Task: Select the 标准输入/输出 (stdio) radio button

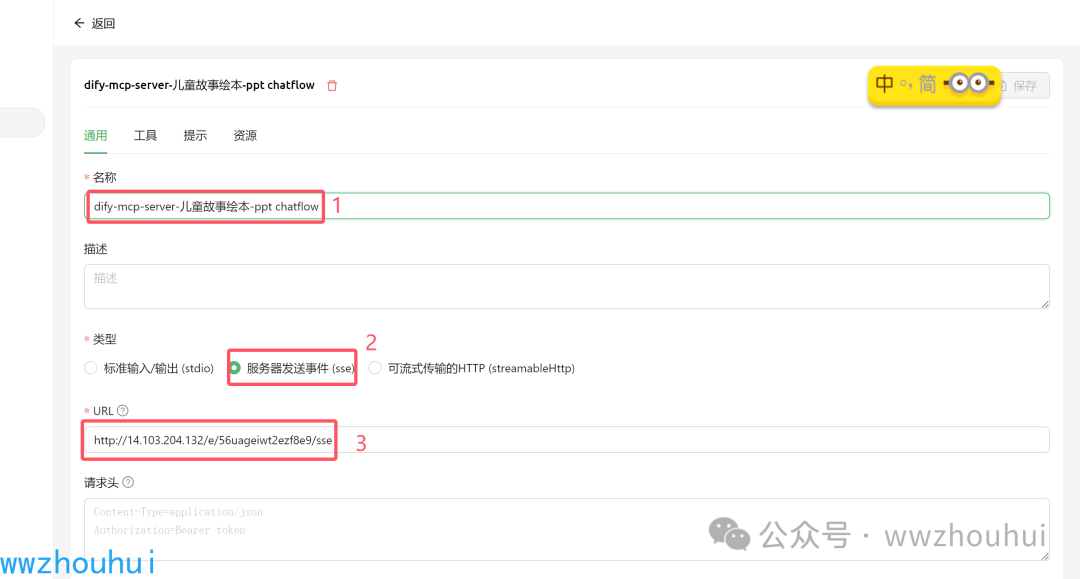Action: tap(90, 368)
